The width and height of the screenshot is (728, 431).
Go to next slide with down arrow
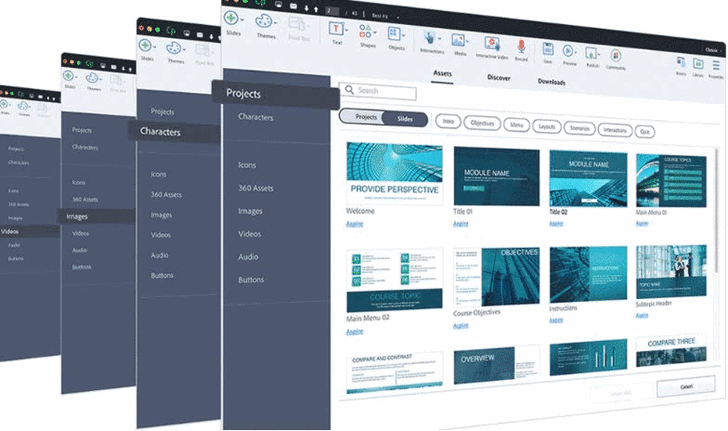(x=306, y=8)
